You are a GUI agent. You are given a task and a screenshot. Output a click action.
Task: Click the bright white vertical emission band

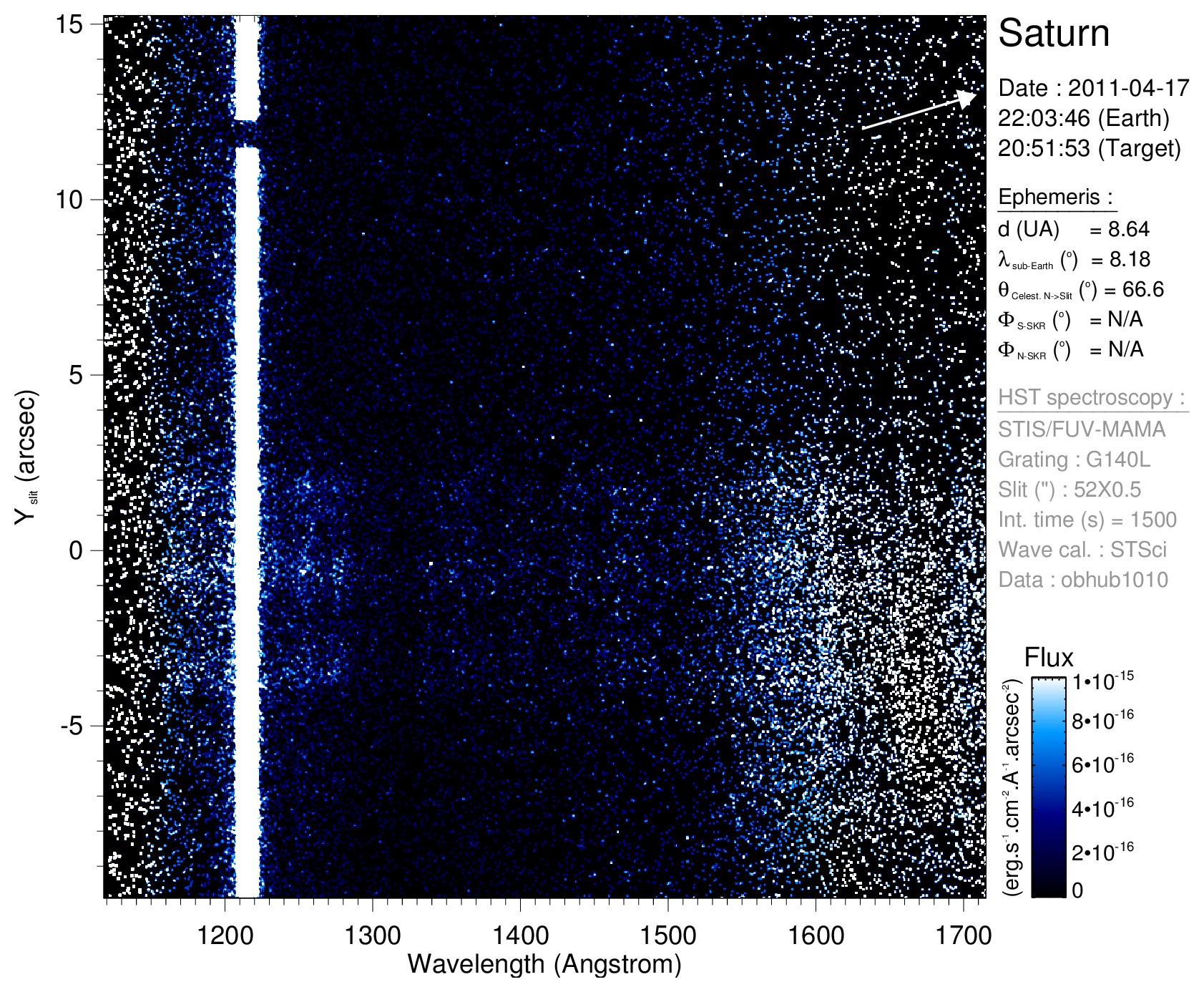coord(248,501)
